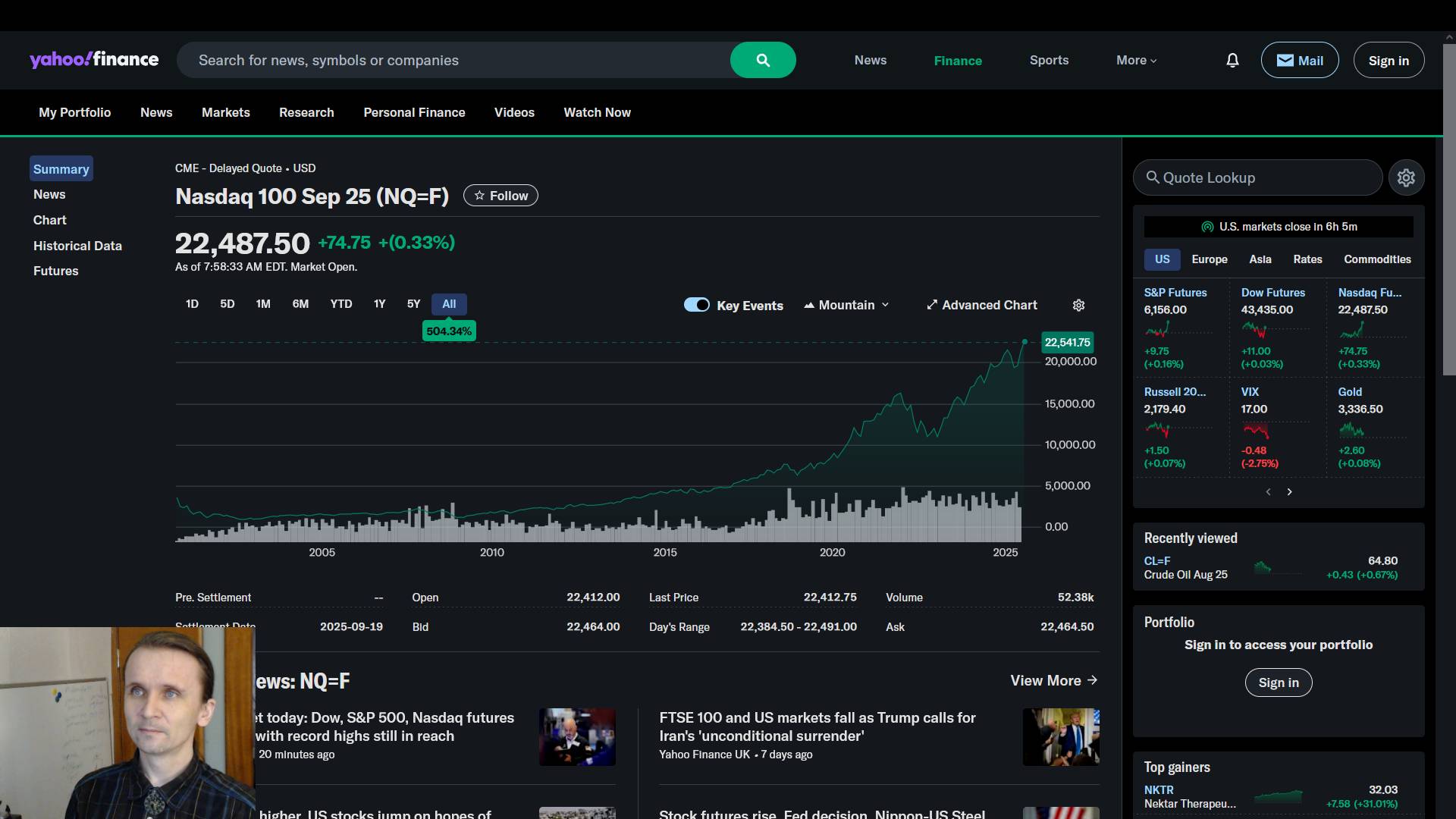Screen dimensions: 1456x819
Task: Click the Quote Lookup input field
Action: tap(1259, 177)
